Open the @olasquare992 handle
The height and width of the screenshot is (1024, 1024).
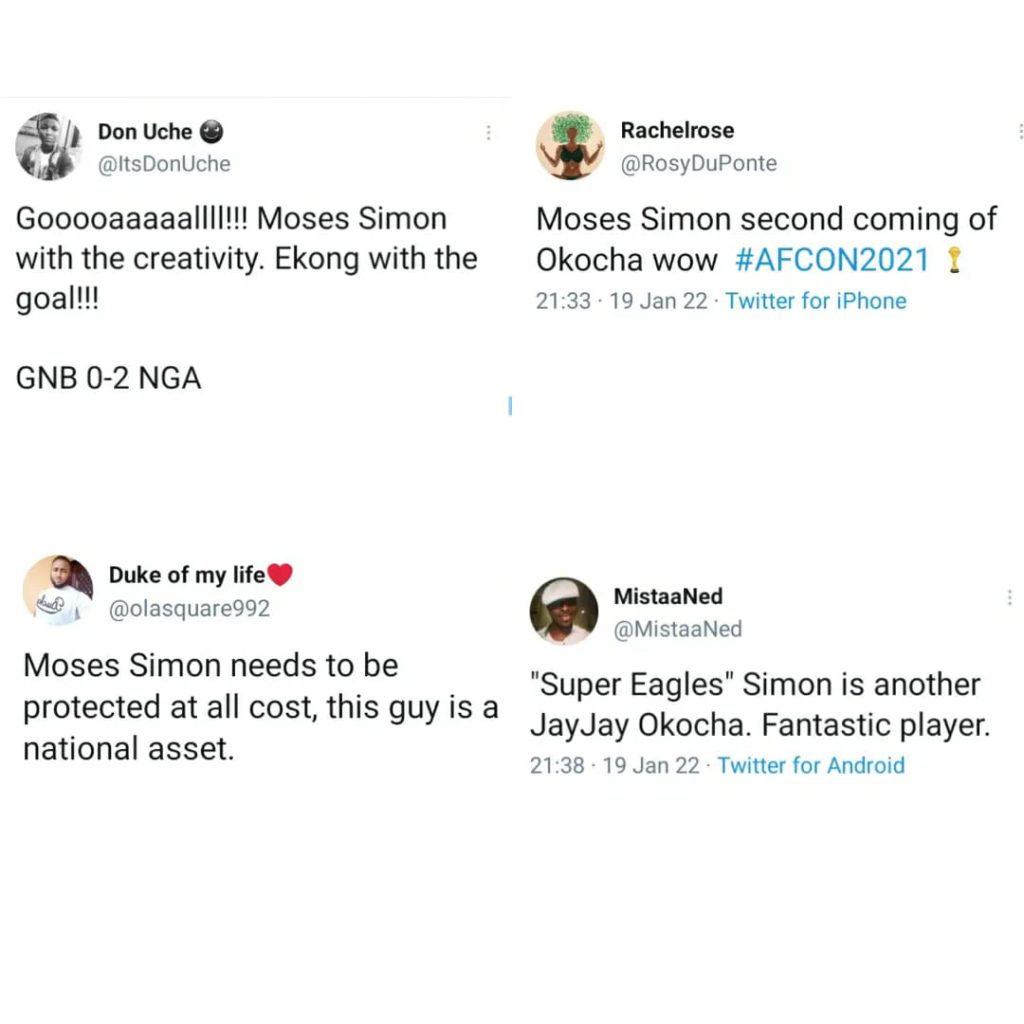tap(189, 608)
